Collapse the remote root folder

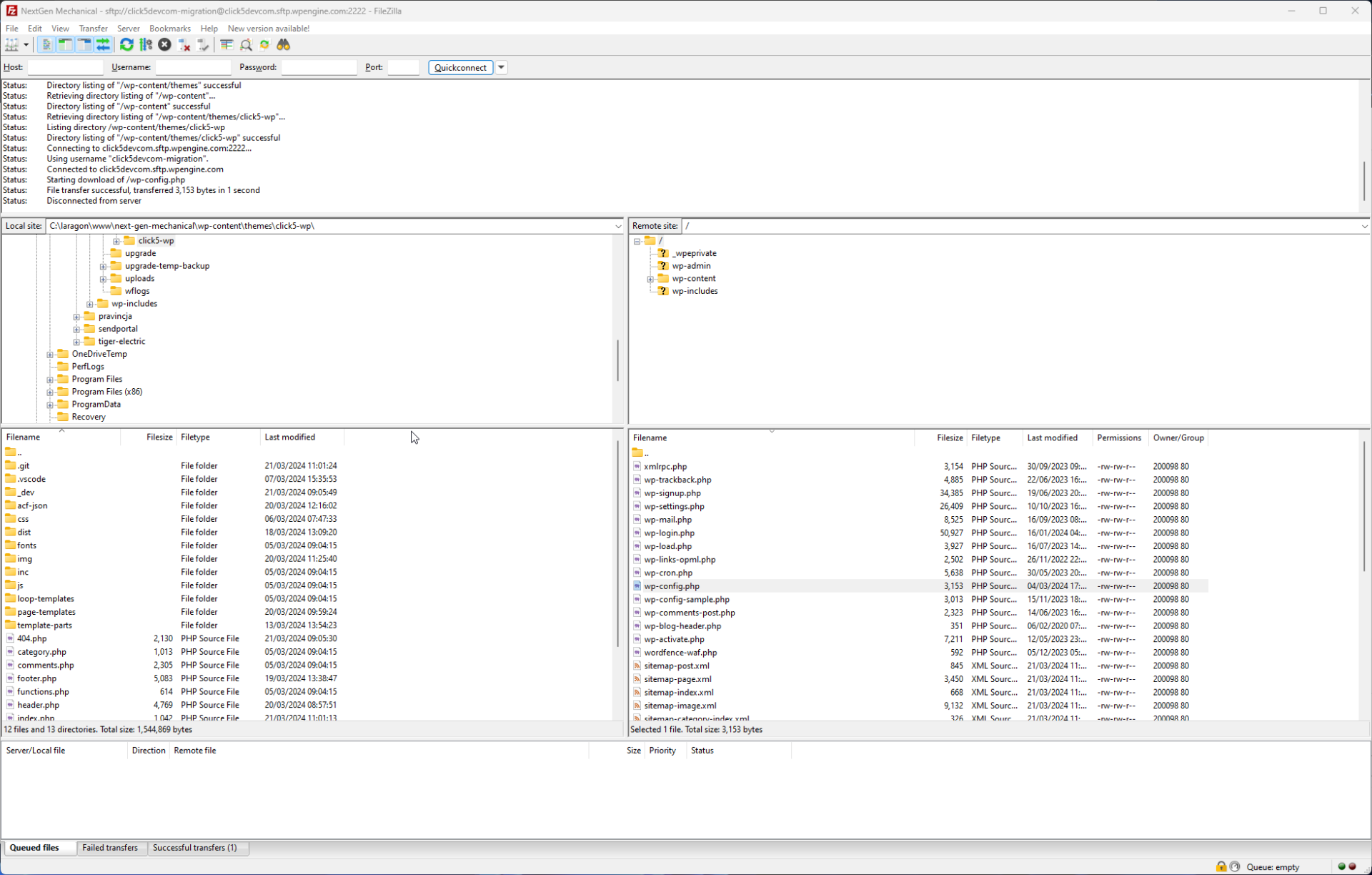[x=637, y=241]
